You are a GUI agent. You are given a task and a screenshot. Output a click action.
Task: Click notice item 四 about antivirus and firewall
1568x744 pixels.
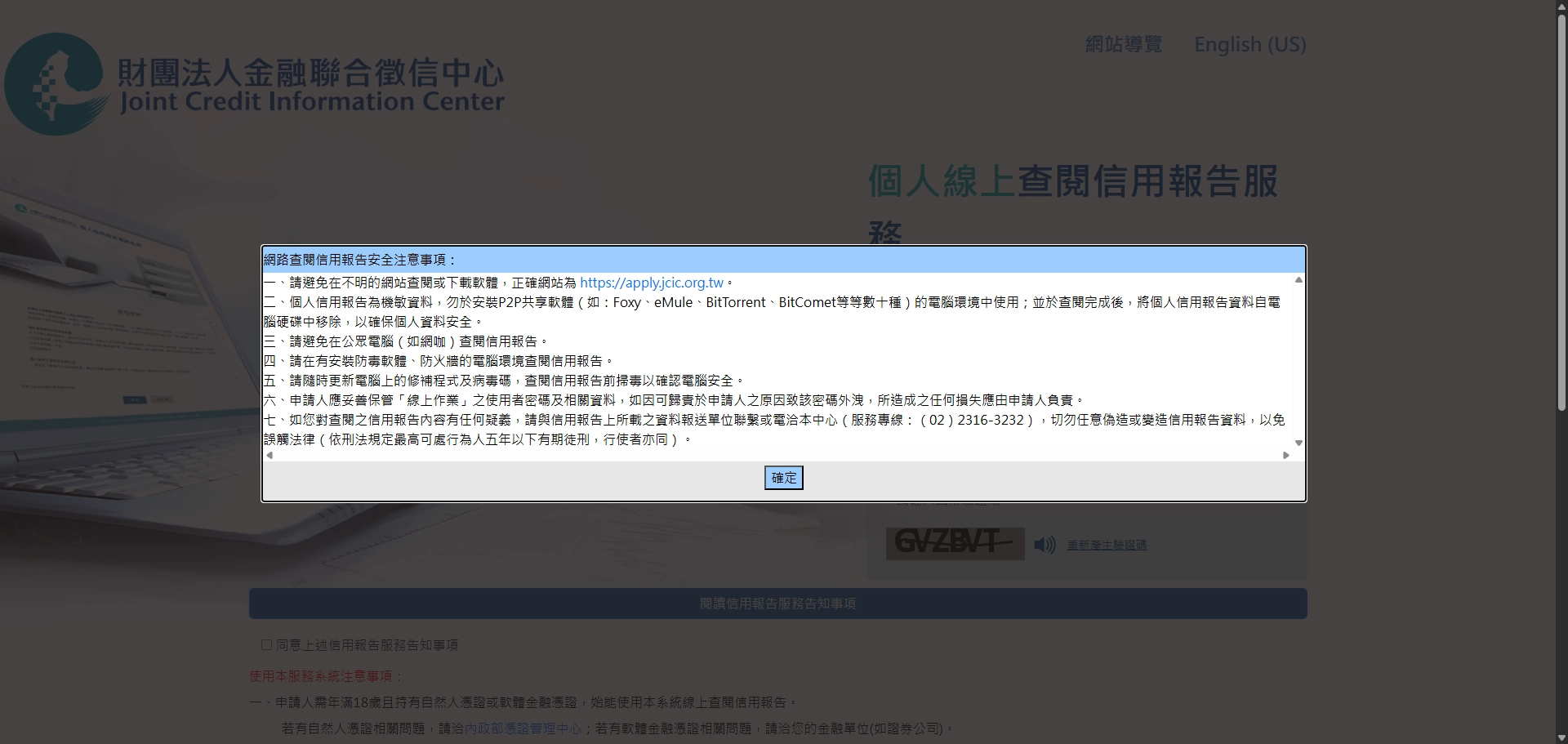point(439,361)
